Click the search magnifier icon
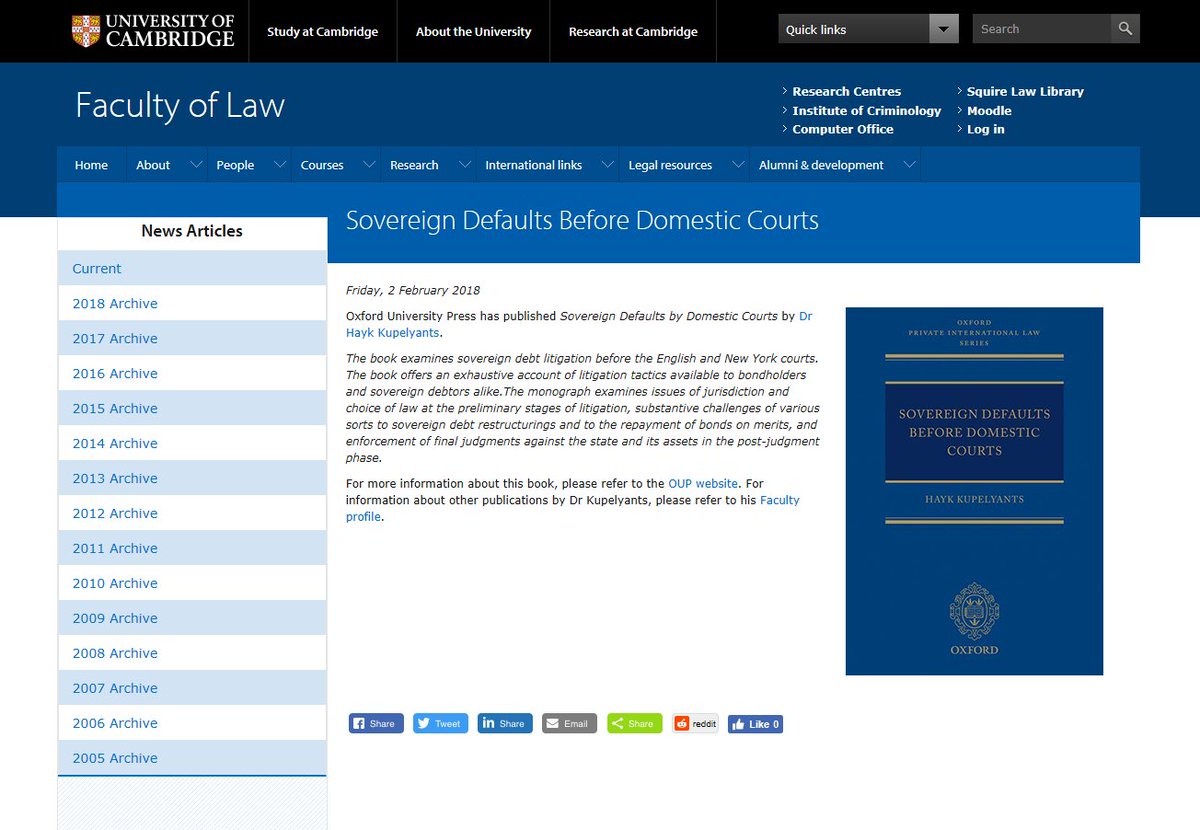Screen dimensions: 1200x830 coord(1125,29)
